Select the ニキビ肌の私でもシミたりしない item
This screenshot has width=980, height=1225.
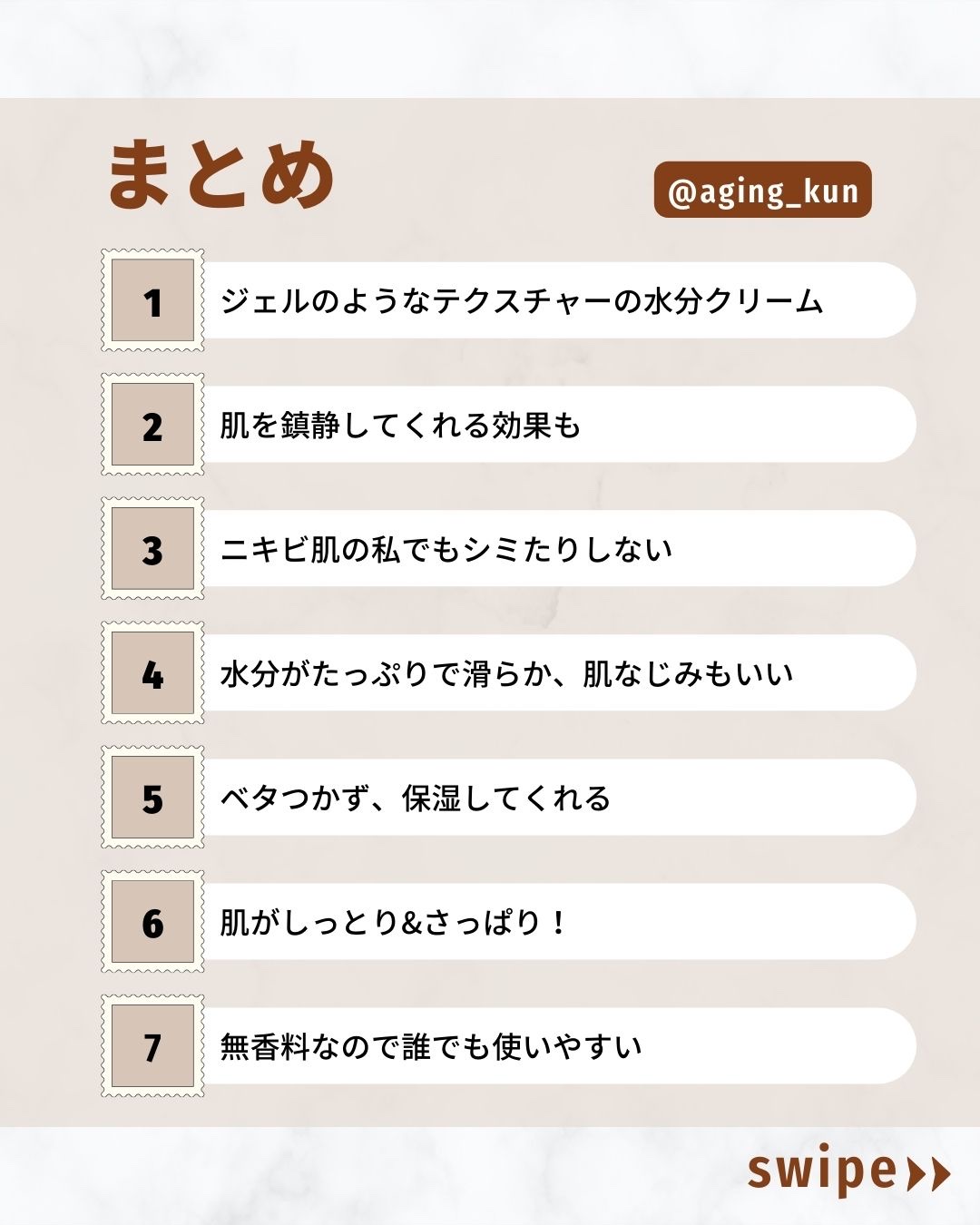point(446,549)
